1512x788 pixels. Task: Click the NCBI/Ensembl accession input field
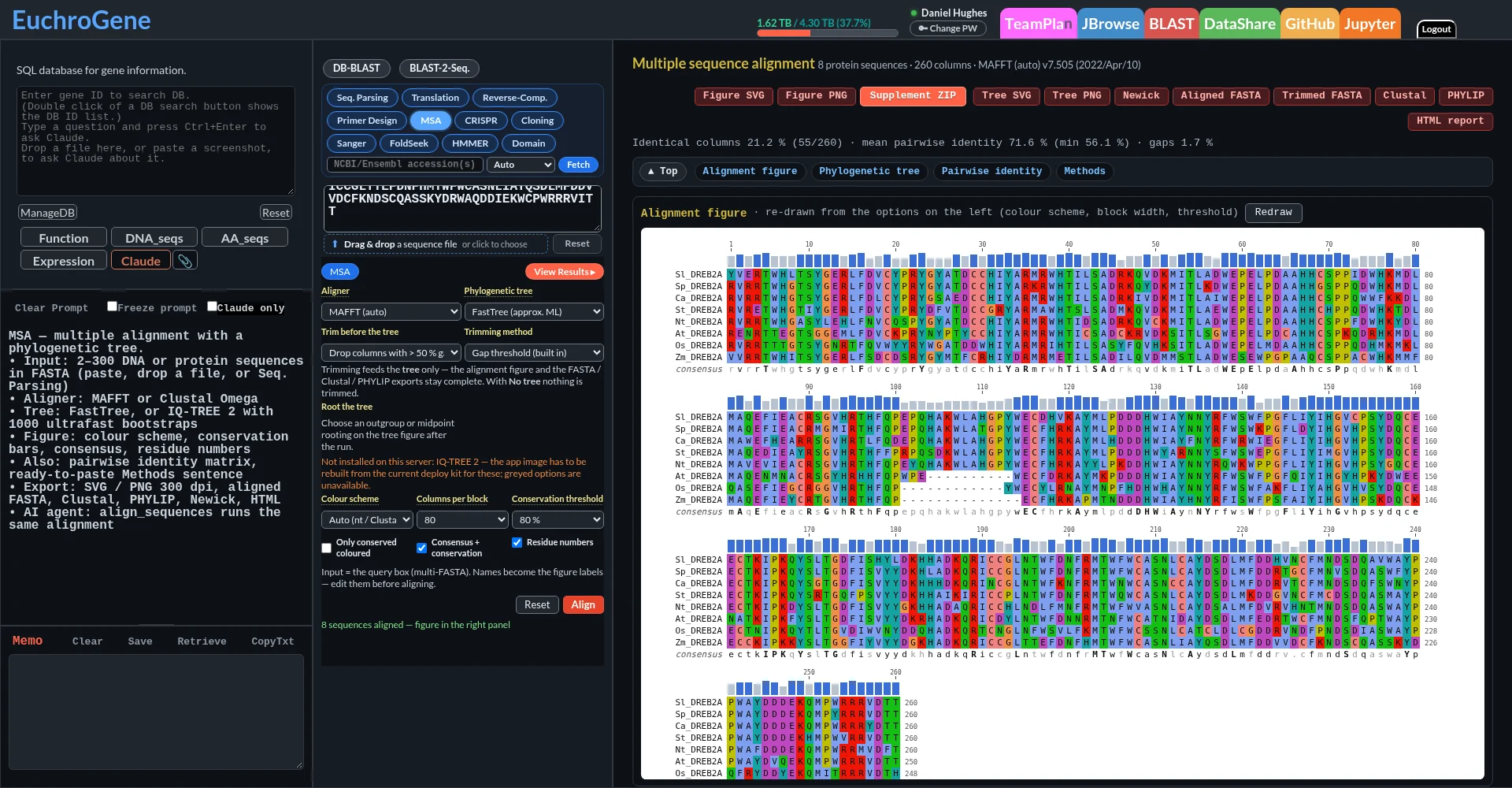[405, 165]
